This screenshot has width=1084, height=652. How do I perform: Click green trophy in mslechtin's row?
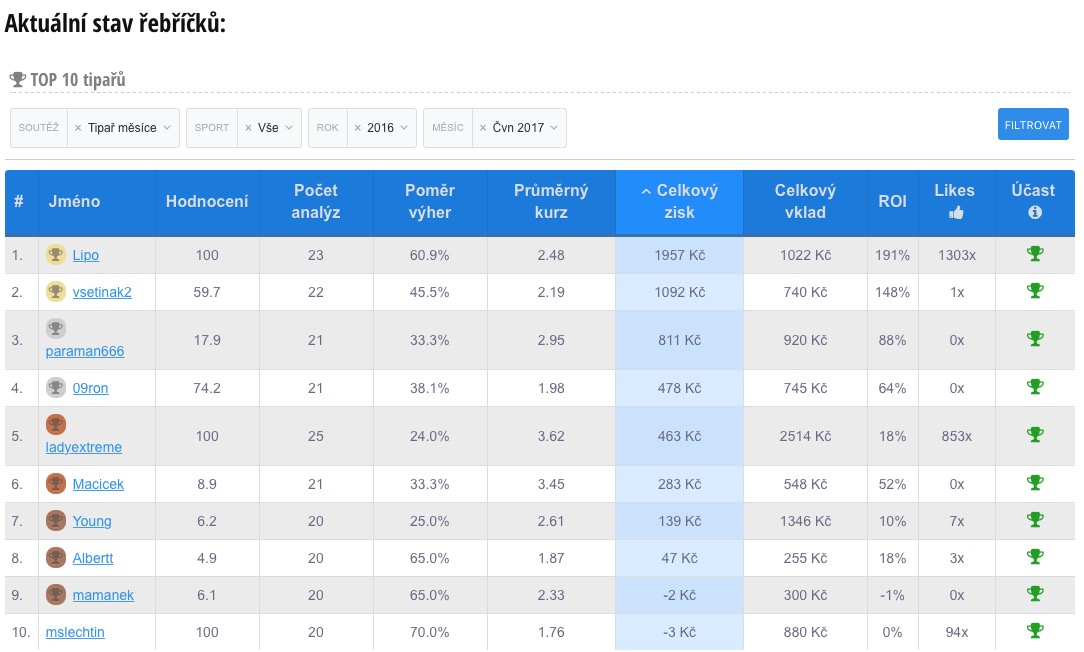(1035, 631)
